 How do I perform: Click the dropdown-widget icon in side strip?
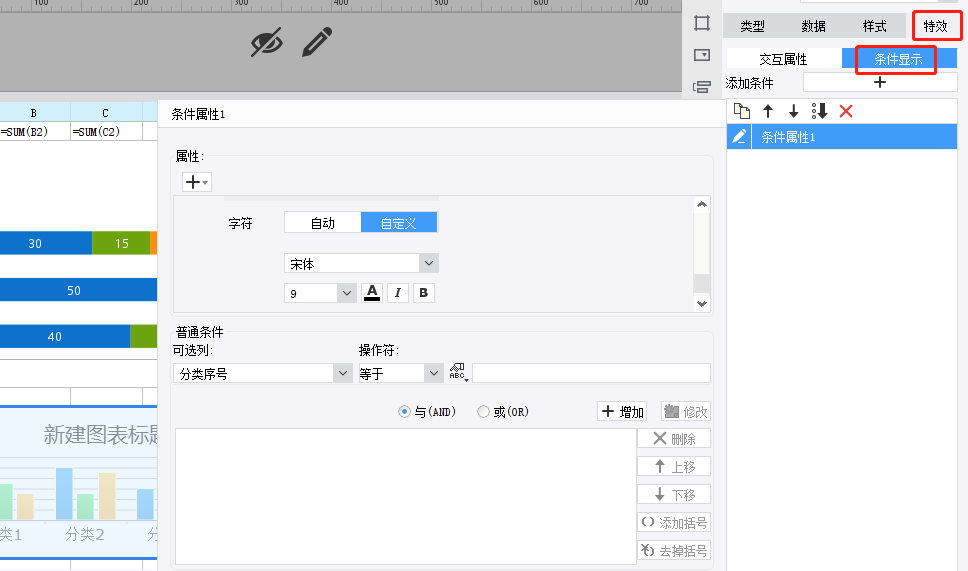(702, 55)
